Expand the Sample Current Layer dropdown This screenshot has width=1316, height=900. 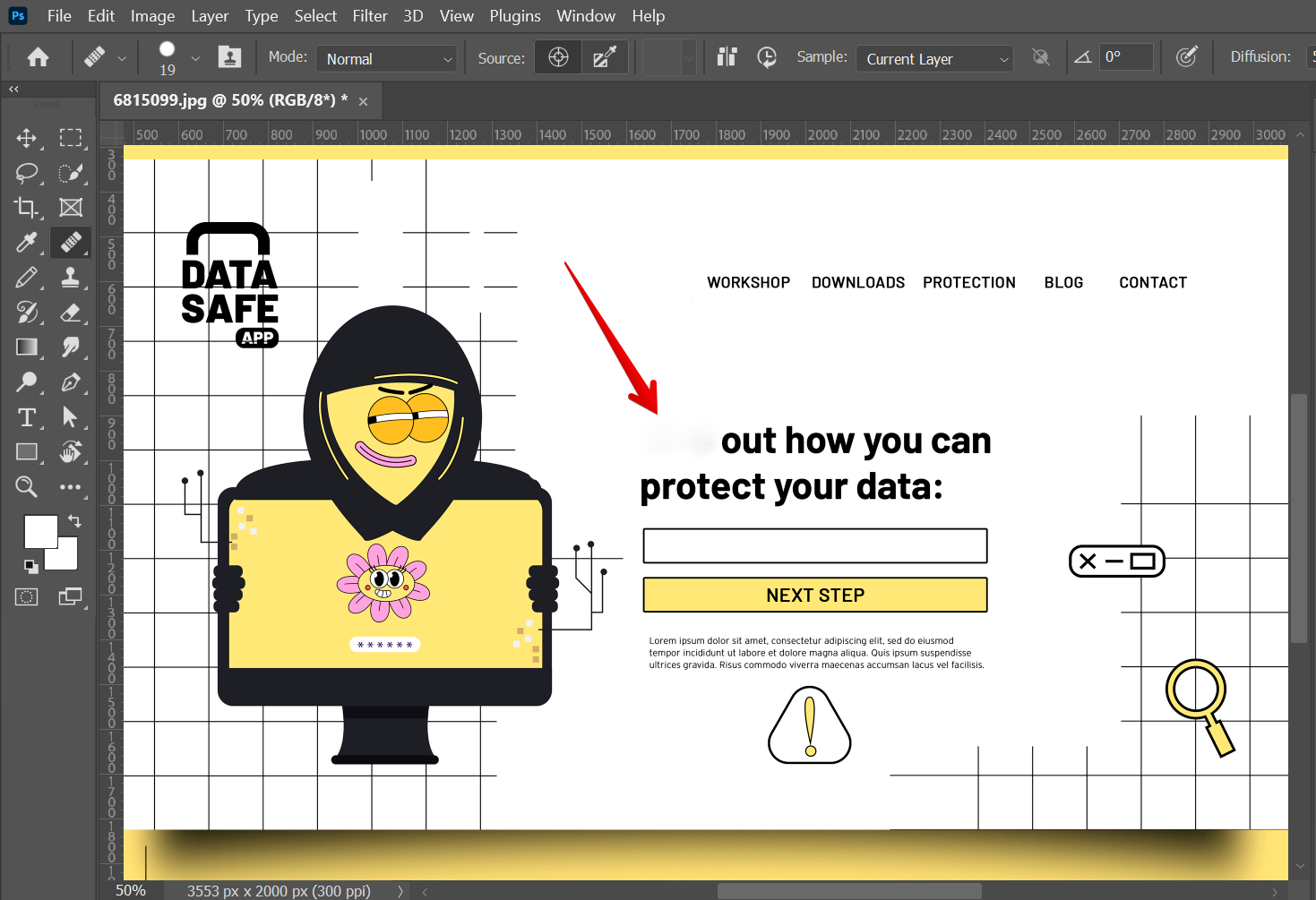point(934,58)
